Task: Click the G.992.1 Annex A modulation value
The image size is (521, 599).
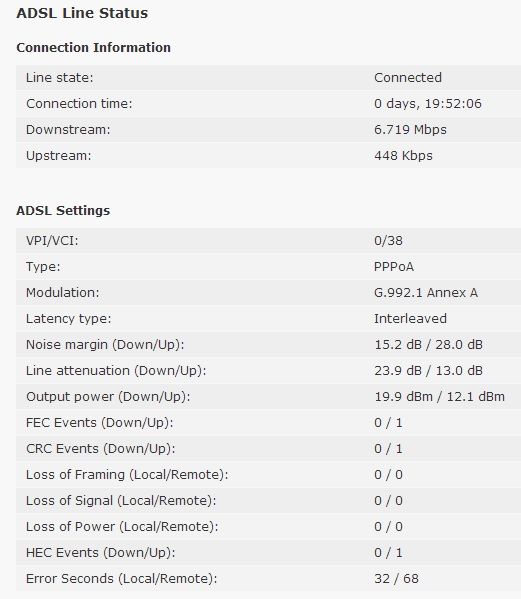Action: pos(426,293)
